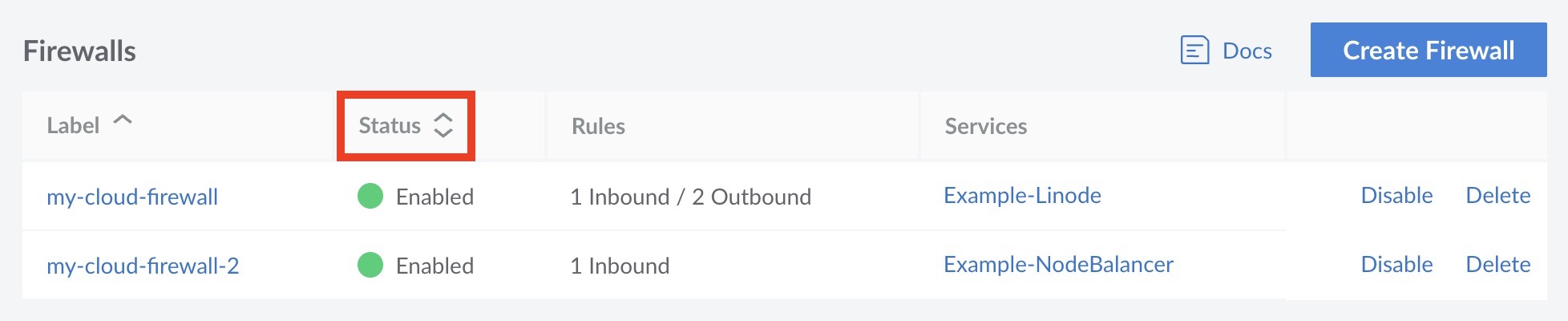Viewport: 1568px width, 321px height.
Task: Sort the table by Status column
Action: pyautogui.click(x=390, y=126)
